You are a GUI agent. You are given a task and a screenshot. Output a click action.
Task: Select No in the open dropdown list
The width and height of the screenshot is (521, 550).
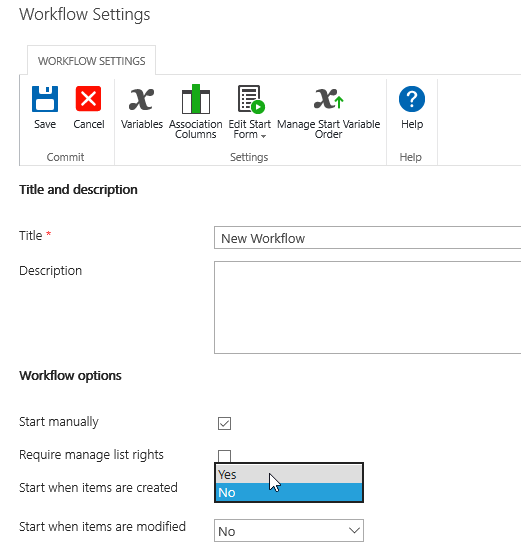coord(289,492)
